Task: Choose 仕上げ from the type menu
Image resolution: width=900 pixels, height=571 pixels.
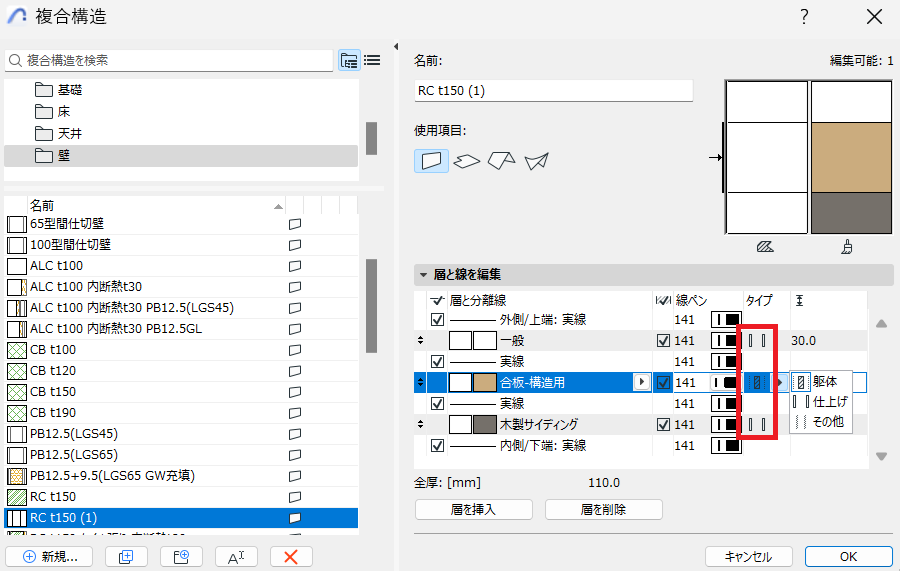Action: (820, 402)
